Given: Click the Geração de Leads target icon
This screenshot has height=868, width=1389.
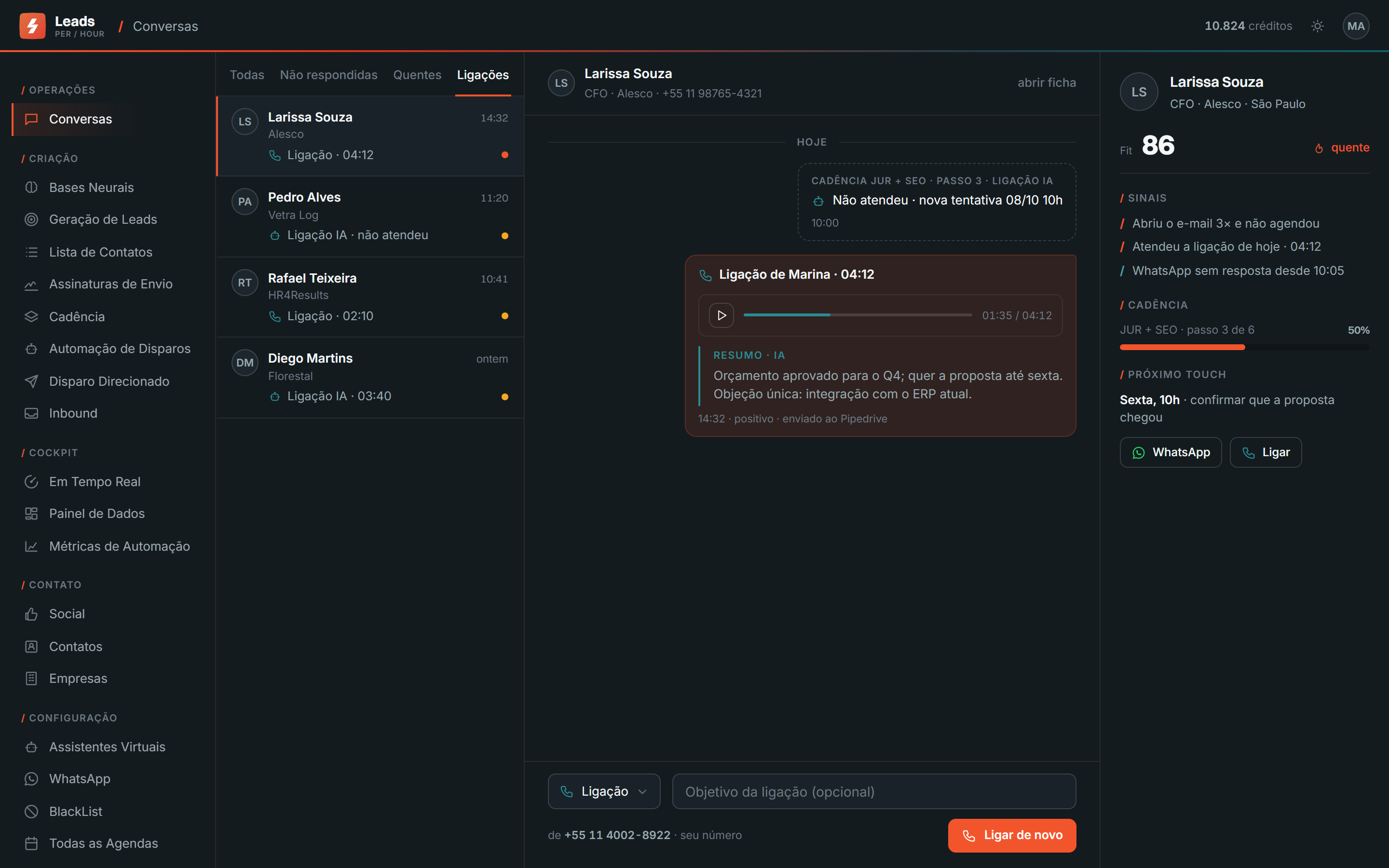Looking at the screenshot, I should click(x=31, y=219).
